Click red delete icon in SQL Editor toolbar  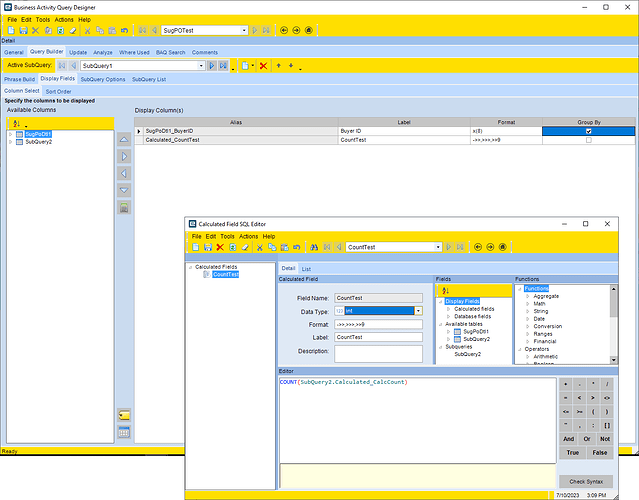click(220, 247)
